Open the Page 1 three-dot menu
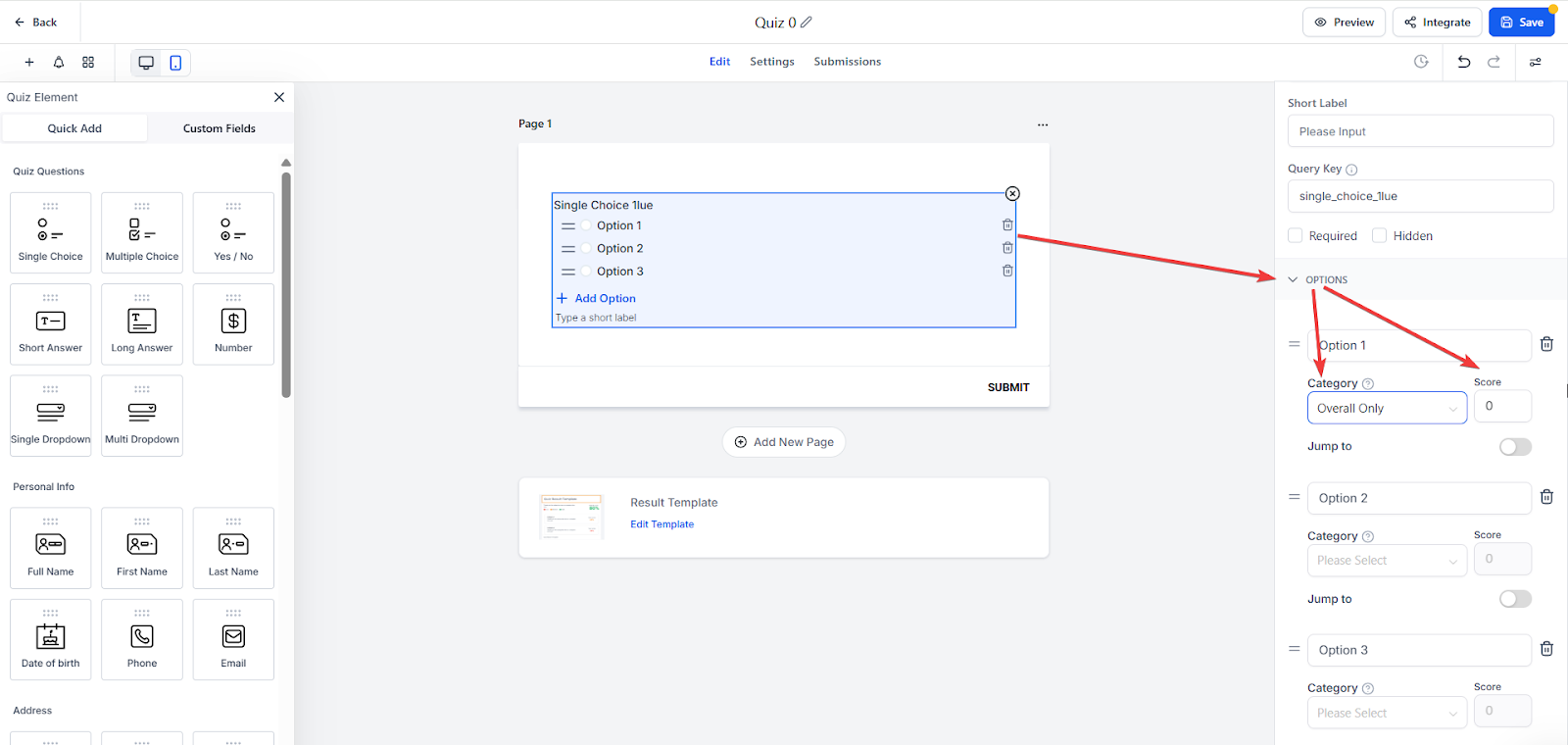The image size is (1568, 745). point(1043,124)
